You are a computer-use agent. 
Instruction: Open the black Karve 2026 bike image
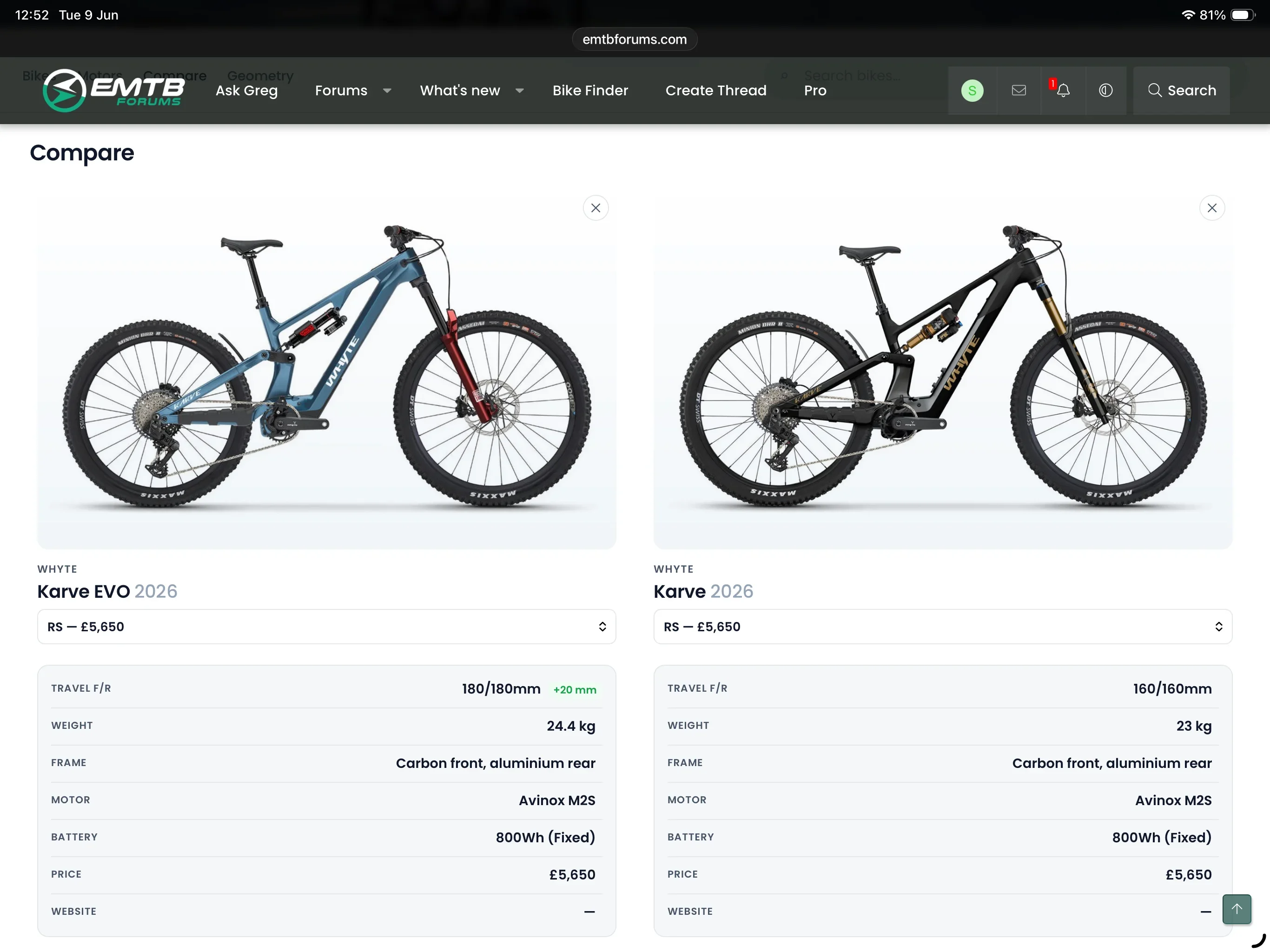(x=943, y=373)
